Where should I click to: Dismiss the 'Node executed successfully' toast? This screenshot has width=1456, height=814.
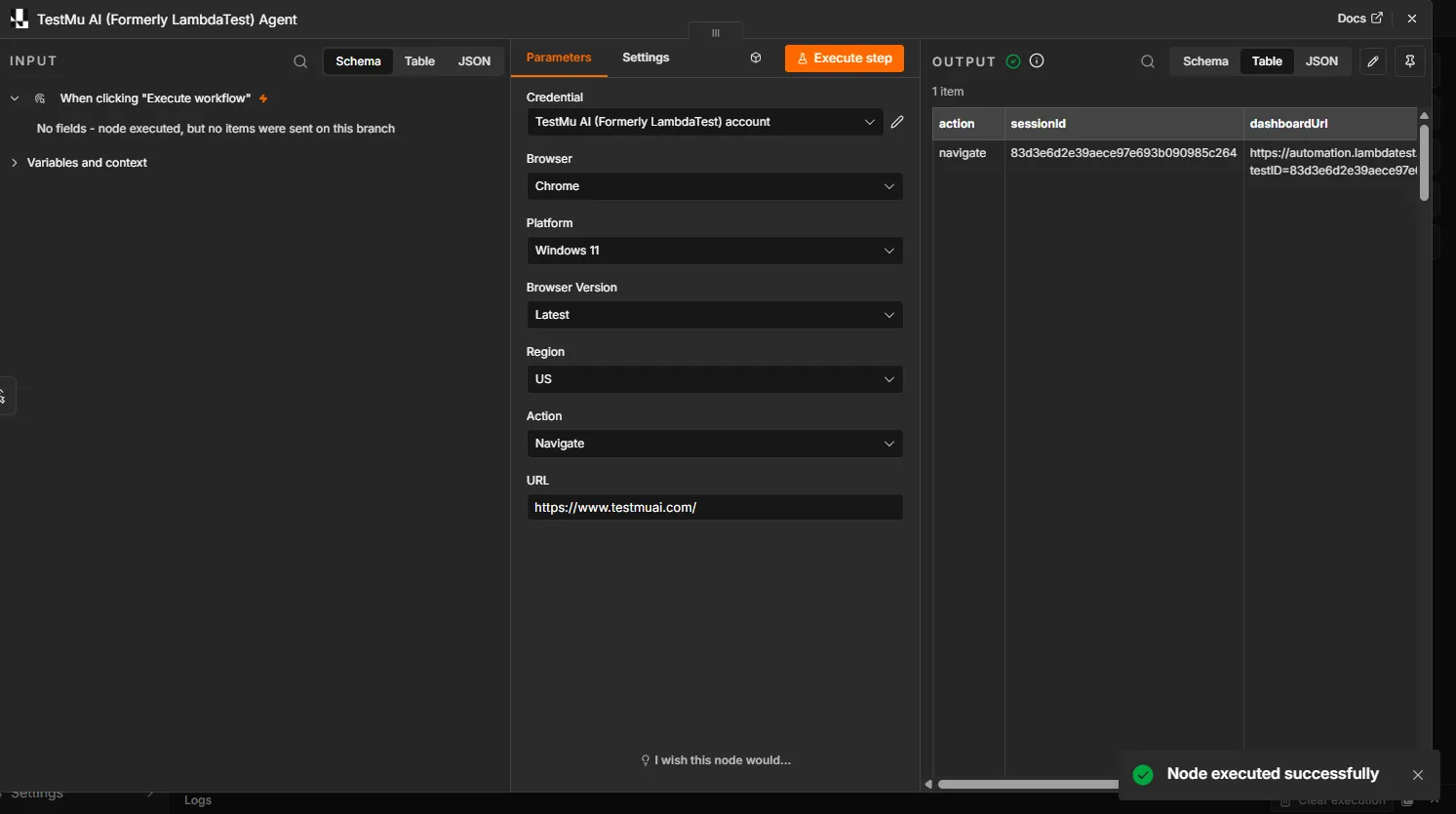coord(1418,775)
